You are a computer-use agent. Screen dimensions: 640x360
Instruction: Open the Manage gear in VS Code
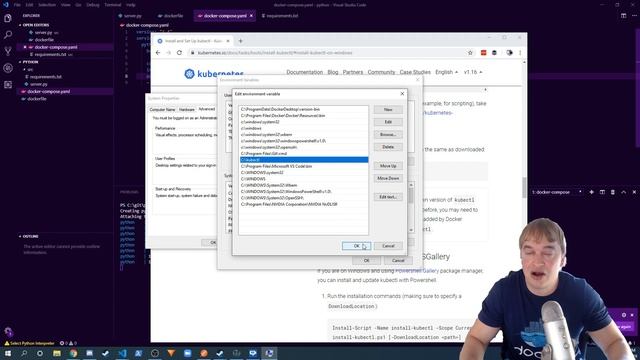8,331
